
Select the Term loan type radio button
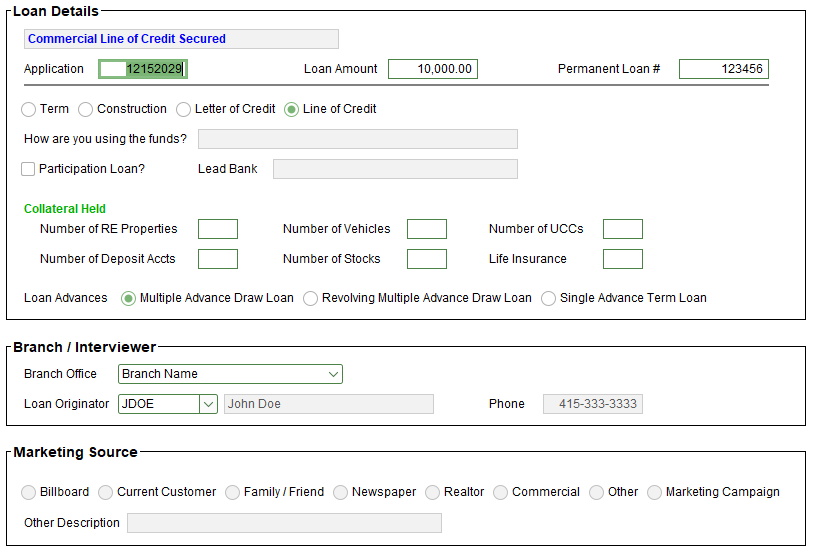29,109
